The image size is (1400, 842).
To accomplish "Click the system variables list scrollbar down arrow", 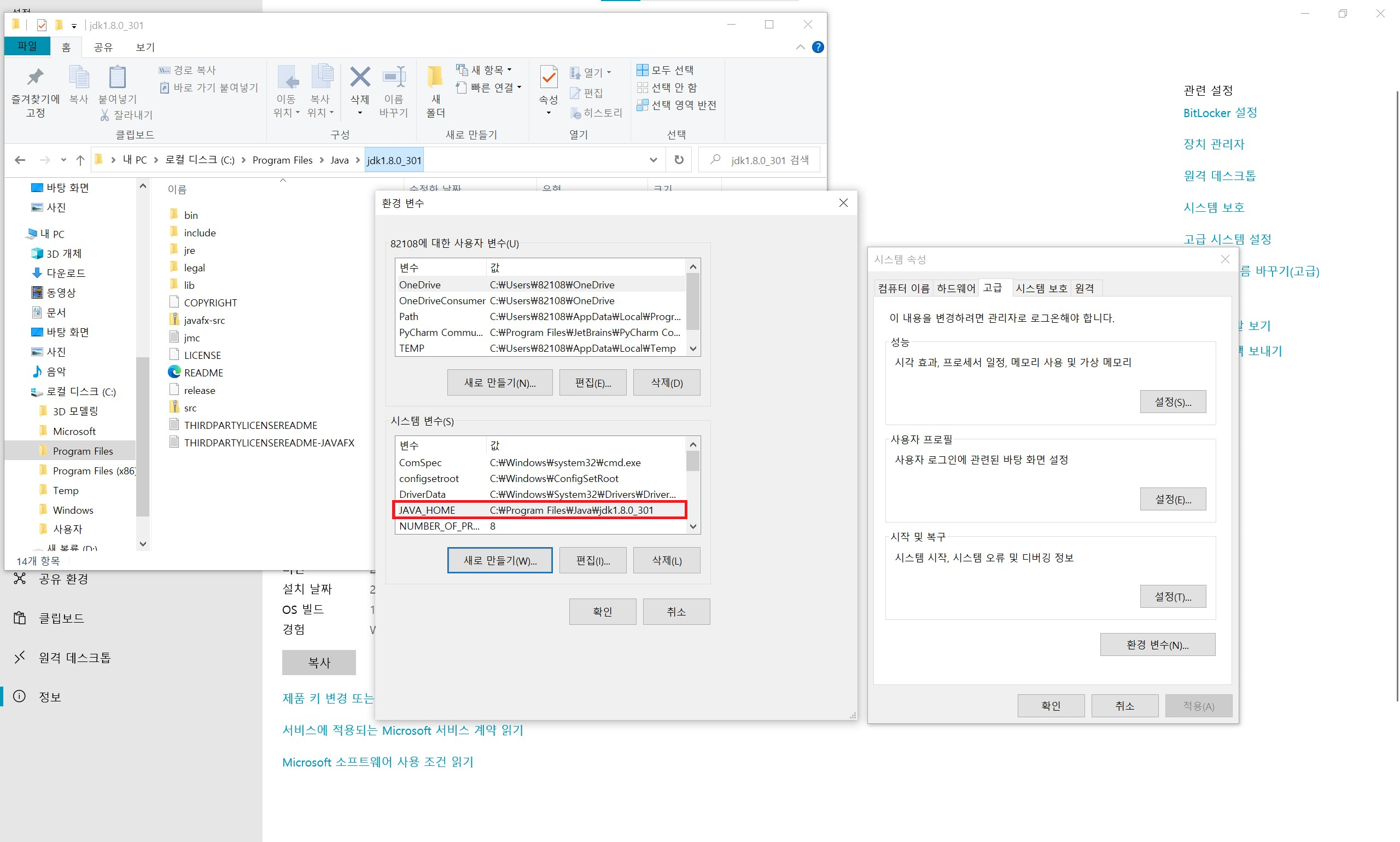I will pos(692,526).
